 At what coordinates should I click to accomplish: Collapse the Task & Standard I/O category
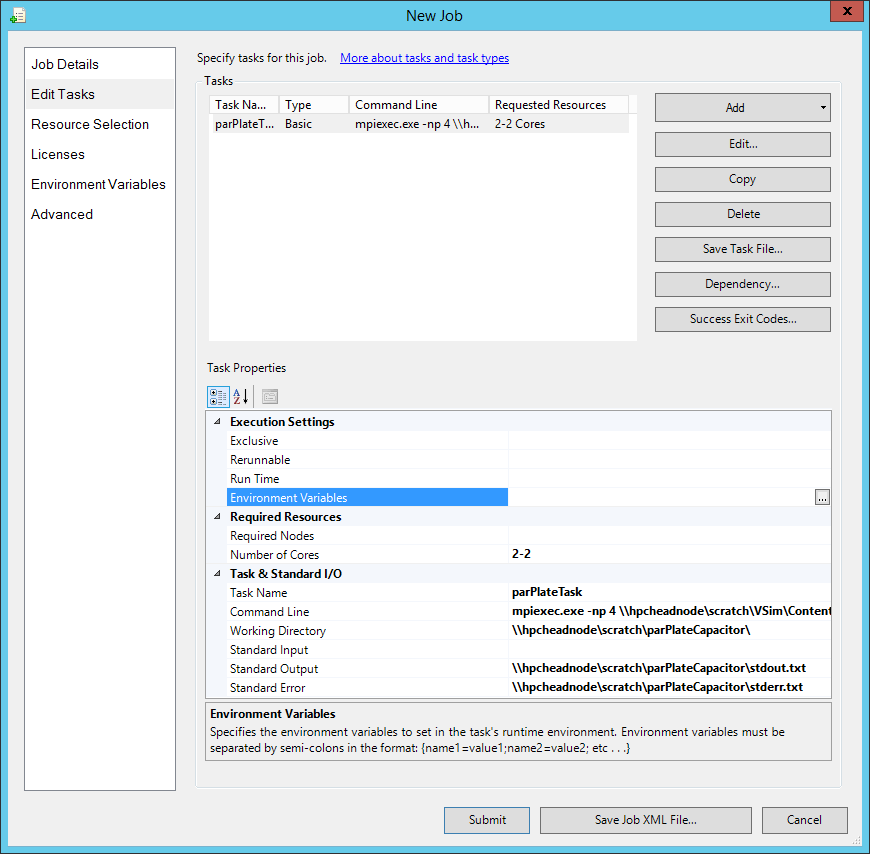218,574
